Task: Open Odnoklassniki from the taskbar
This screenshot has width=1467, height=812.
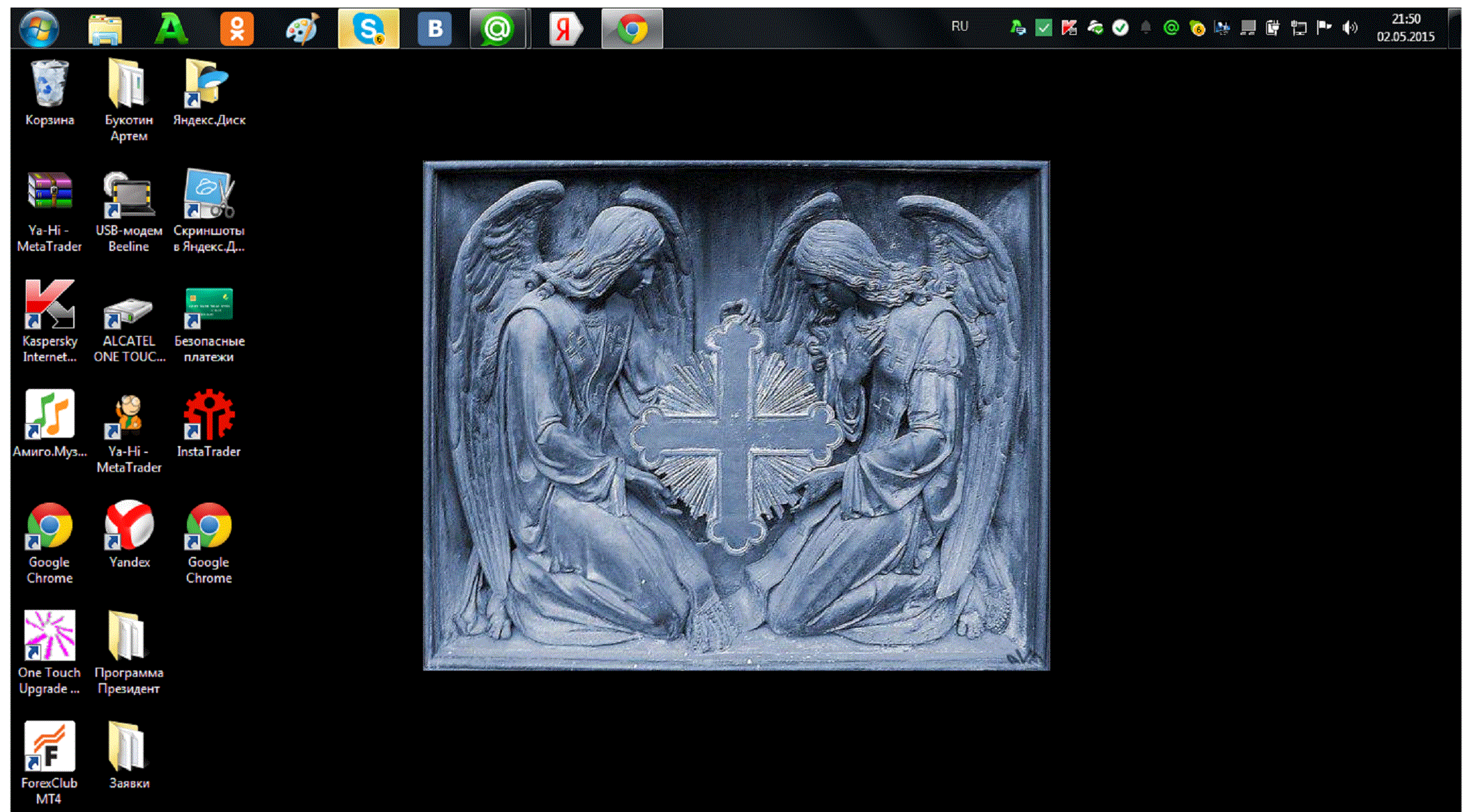Action: [x=237, y=29]
